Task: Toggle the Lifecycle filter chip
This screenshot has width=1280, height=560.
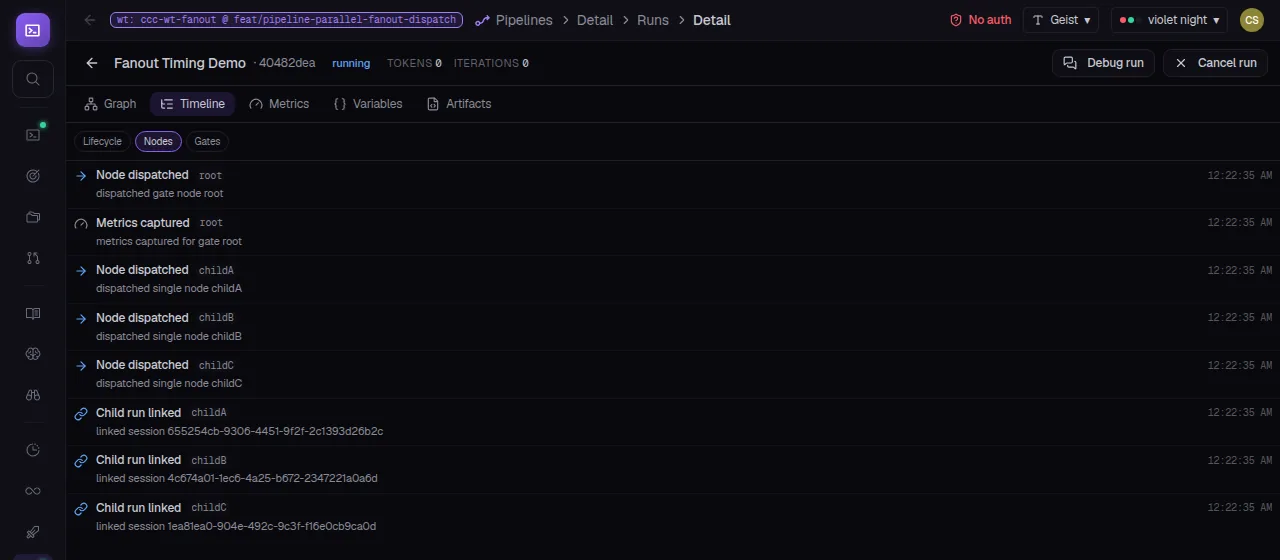Action: pyautogui.click(x=102, y=141)
